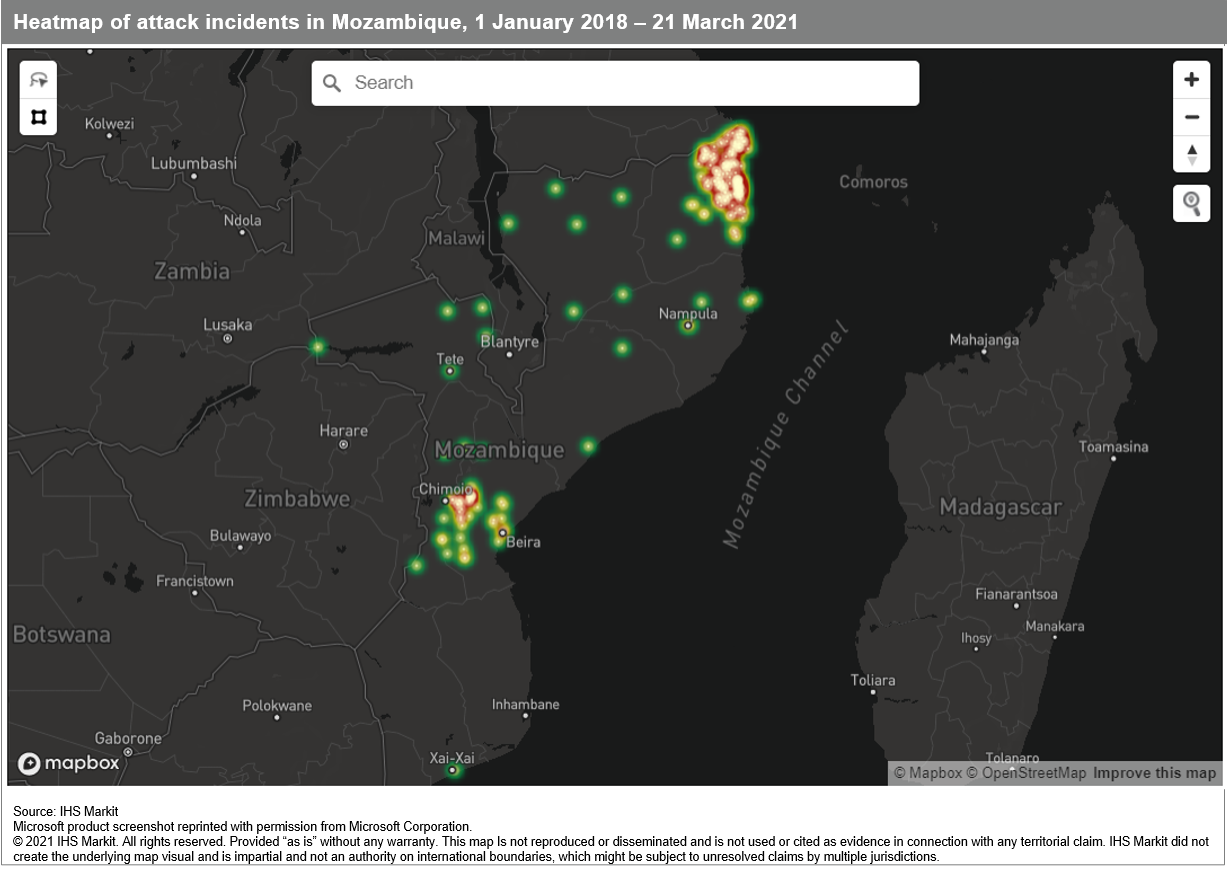The height and width of the screenshot is (891, 1227).
Task: Open the Improve this map link
Action: pyautogui.click(x=1154, y=773)
